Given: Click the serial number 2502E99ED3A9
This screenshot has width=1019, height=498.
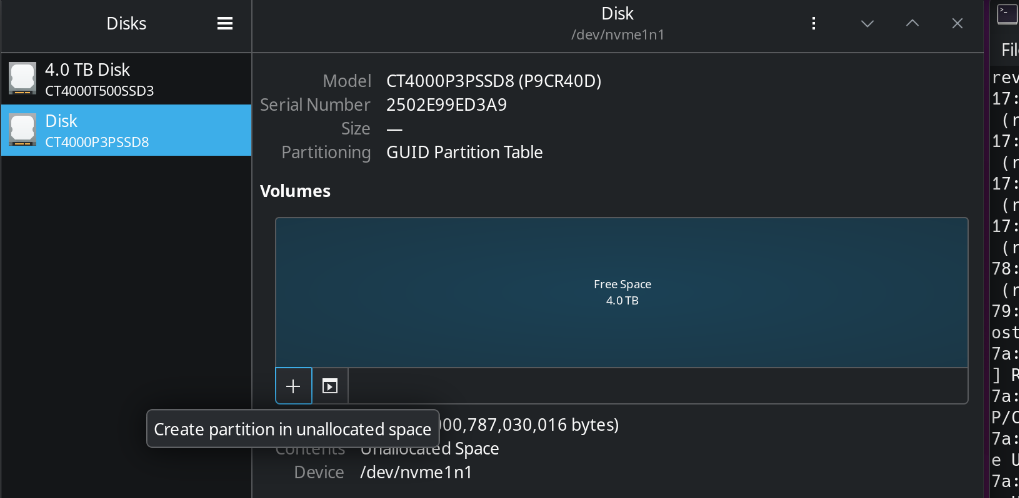Looking at the screenshot, I should click(446, 105).
